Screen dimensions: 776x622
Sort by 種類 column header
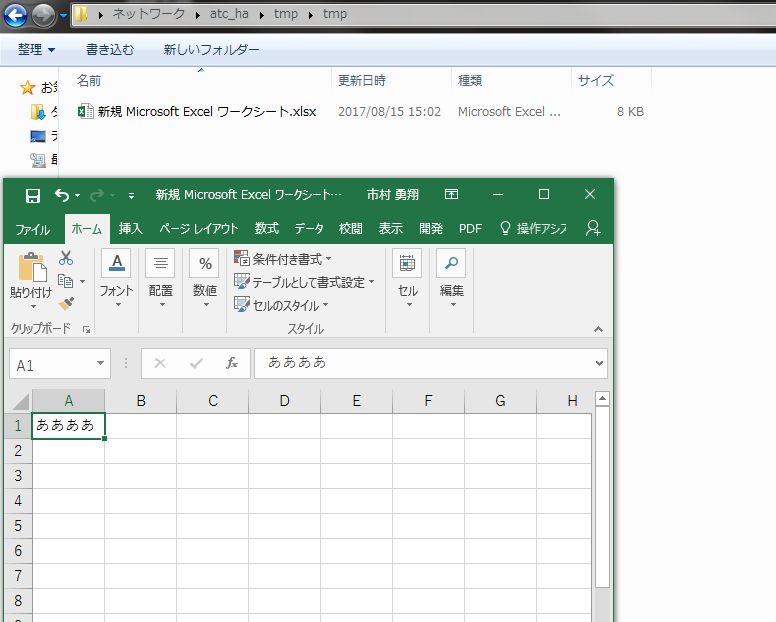tap(512, 80)
